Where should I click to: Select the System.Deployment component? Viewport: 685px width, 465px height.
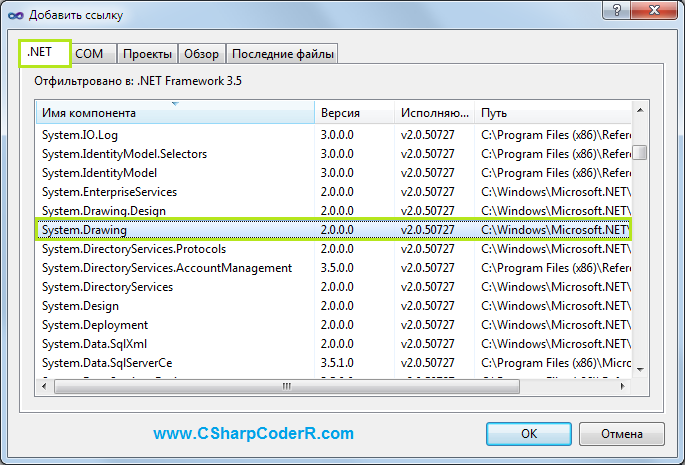(334, 325)
